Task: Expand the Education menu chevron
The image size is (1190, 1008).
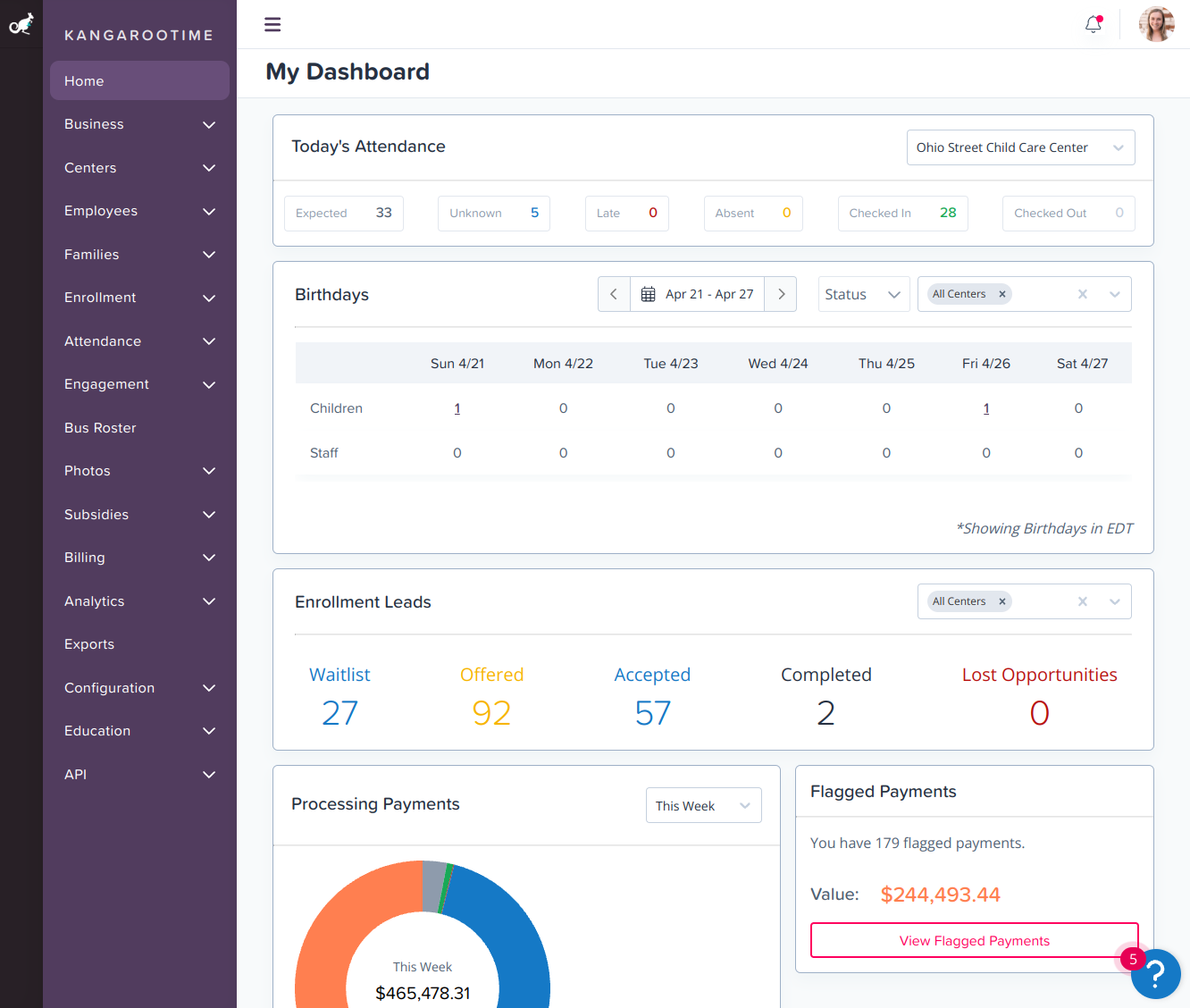Action: tap(209, 731)
